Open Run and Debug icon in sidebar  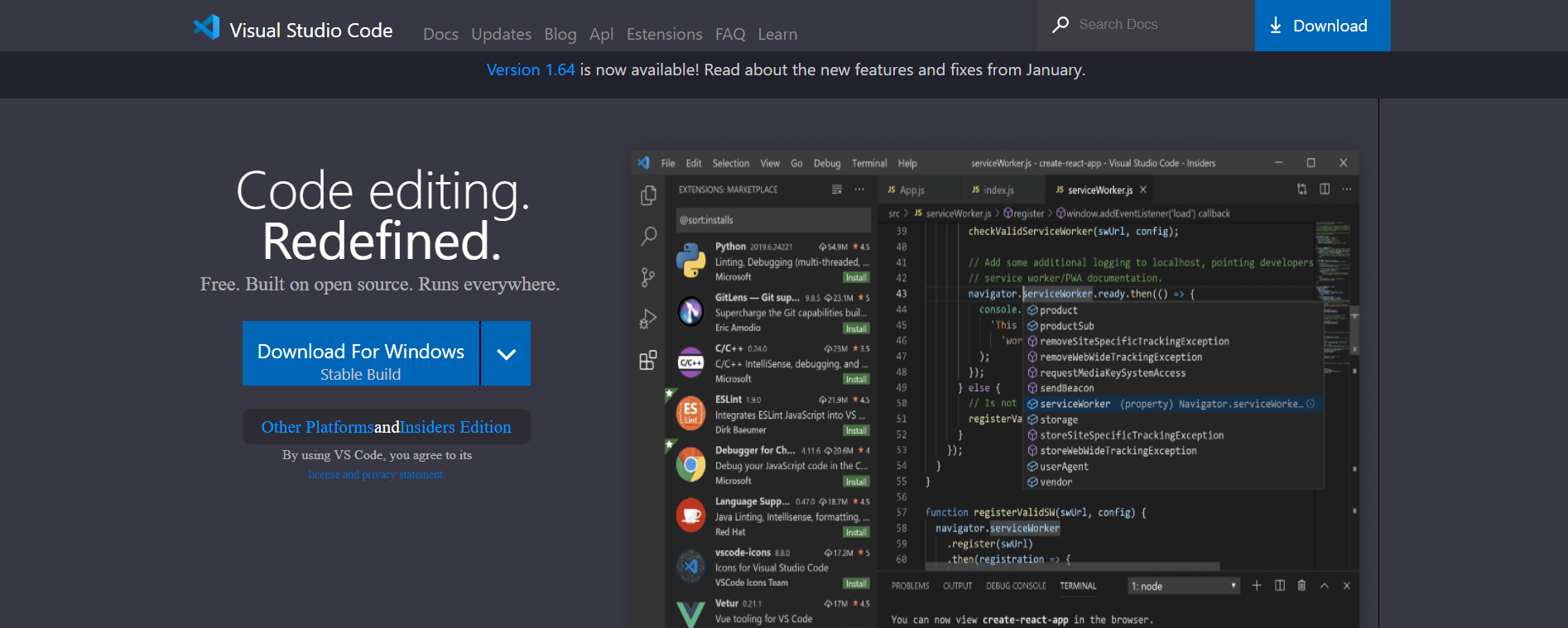pyautogui.click(x=648, y=319)
